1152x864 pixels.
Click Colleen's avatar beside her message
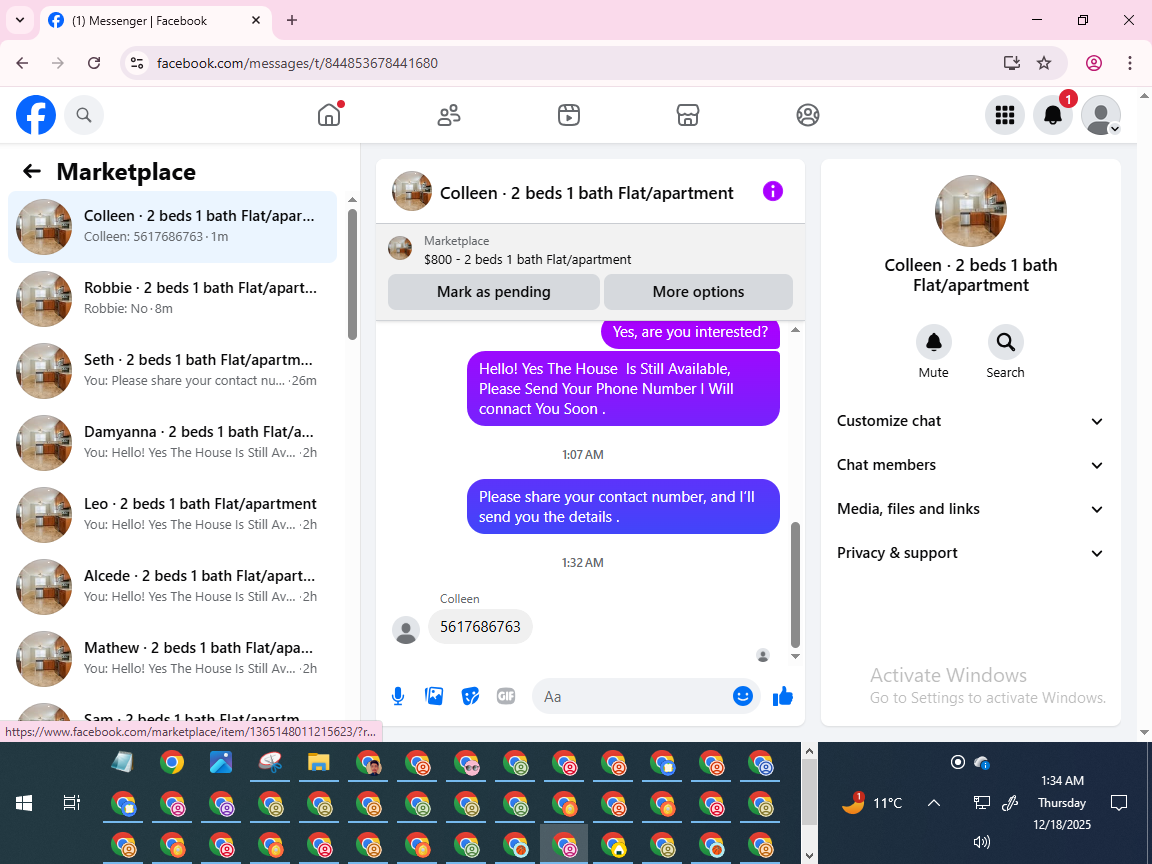point(406,630)
